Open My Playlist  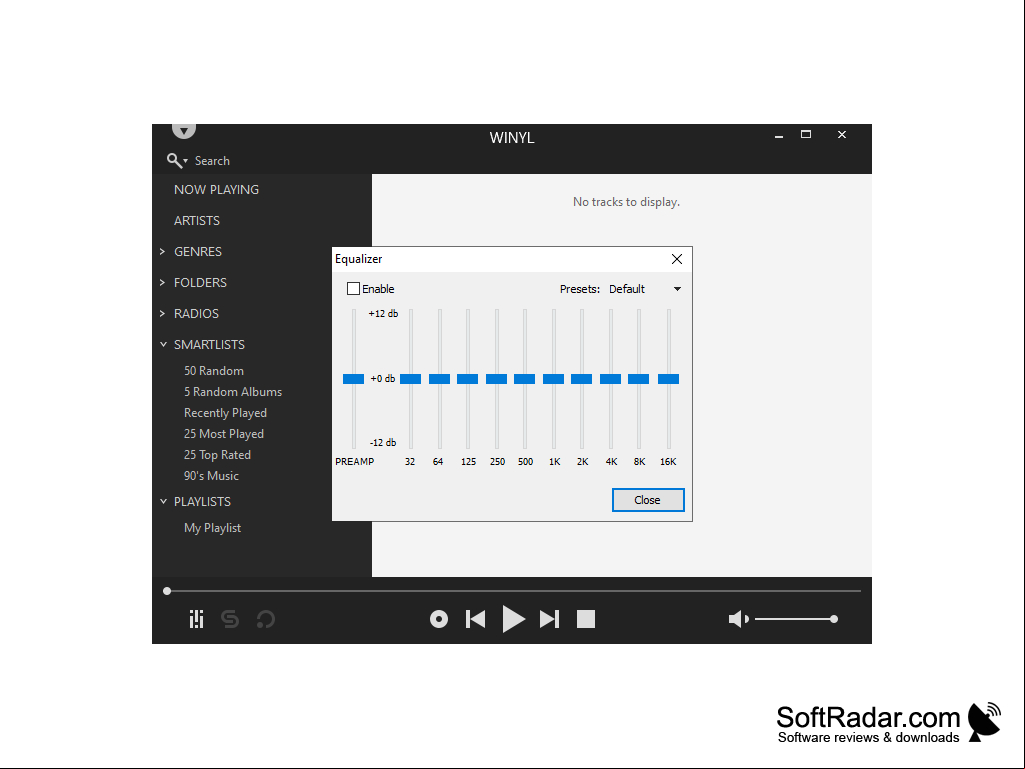pyautogui.click(x=212, y=528)
